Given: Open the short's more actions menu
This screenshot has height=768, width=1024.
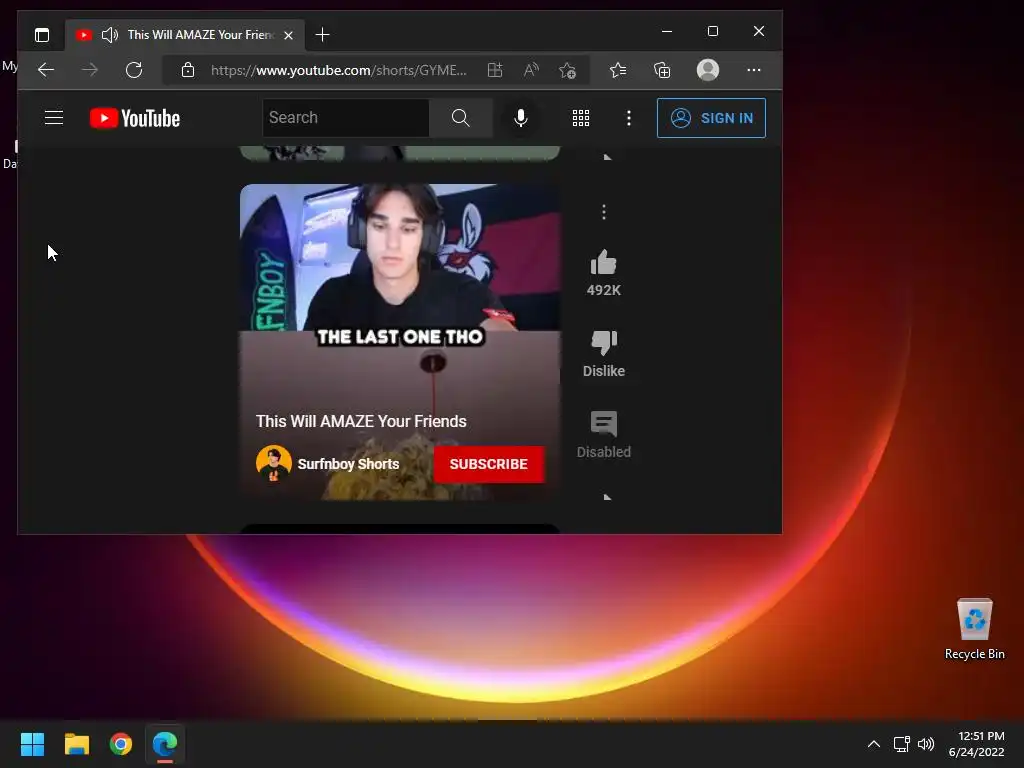Looking at the screenshot, I should pyautogui.click(x=603, y=212).
